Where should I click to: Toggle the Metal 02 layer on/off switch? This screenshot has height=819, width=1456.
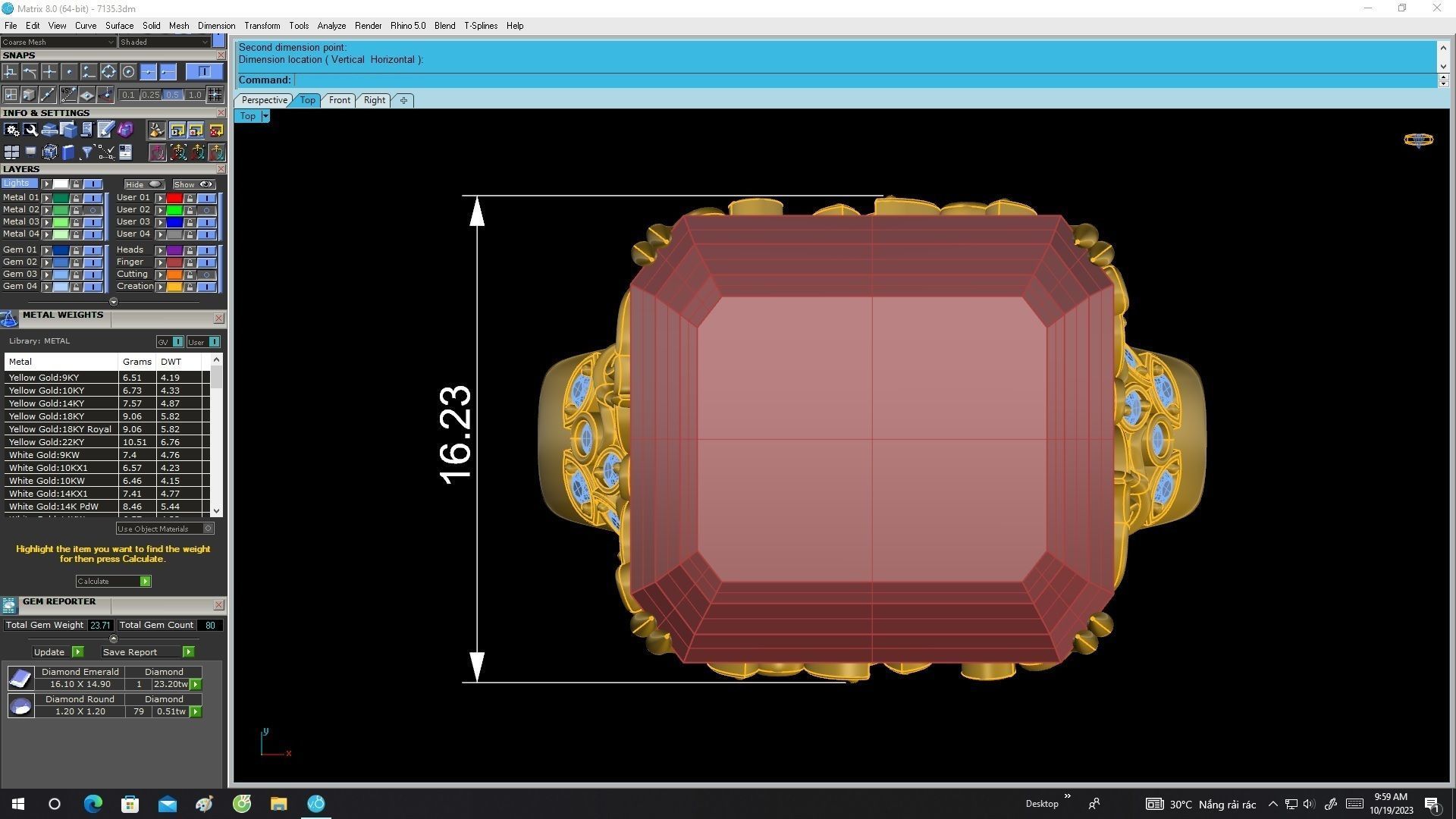(93, 210)
